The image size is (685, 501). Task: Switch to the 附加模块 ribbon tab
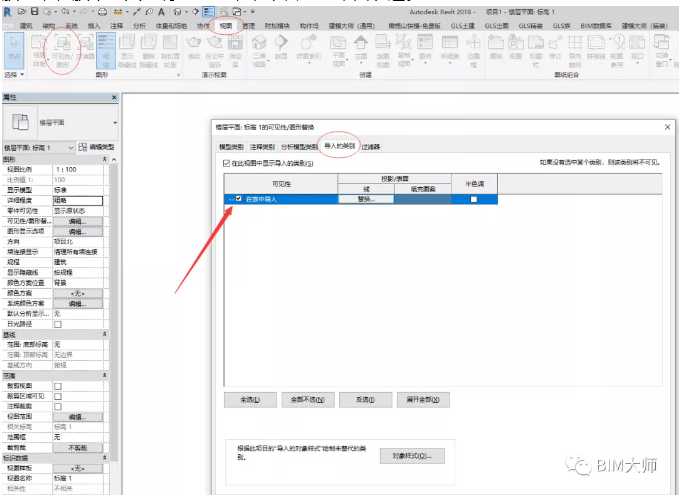277,26
